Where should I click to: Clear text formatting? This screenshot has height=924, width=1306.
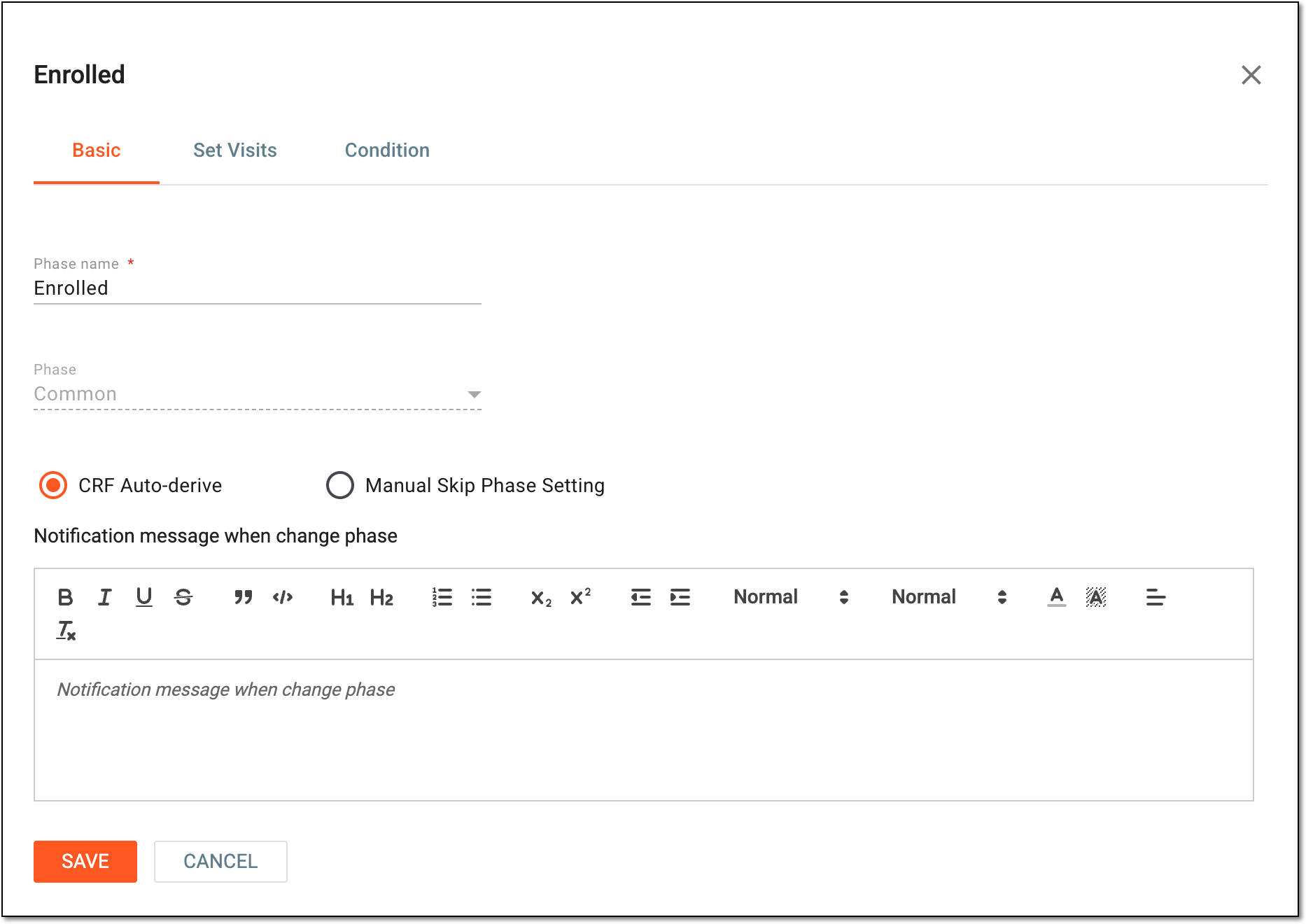[x=66, y=631]
